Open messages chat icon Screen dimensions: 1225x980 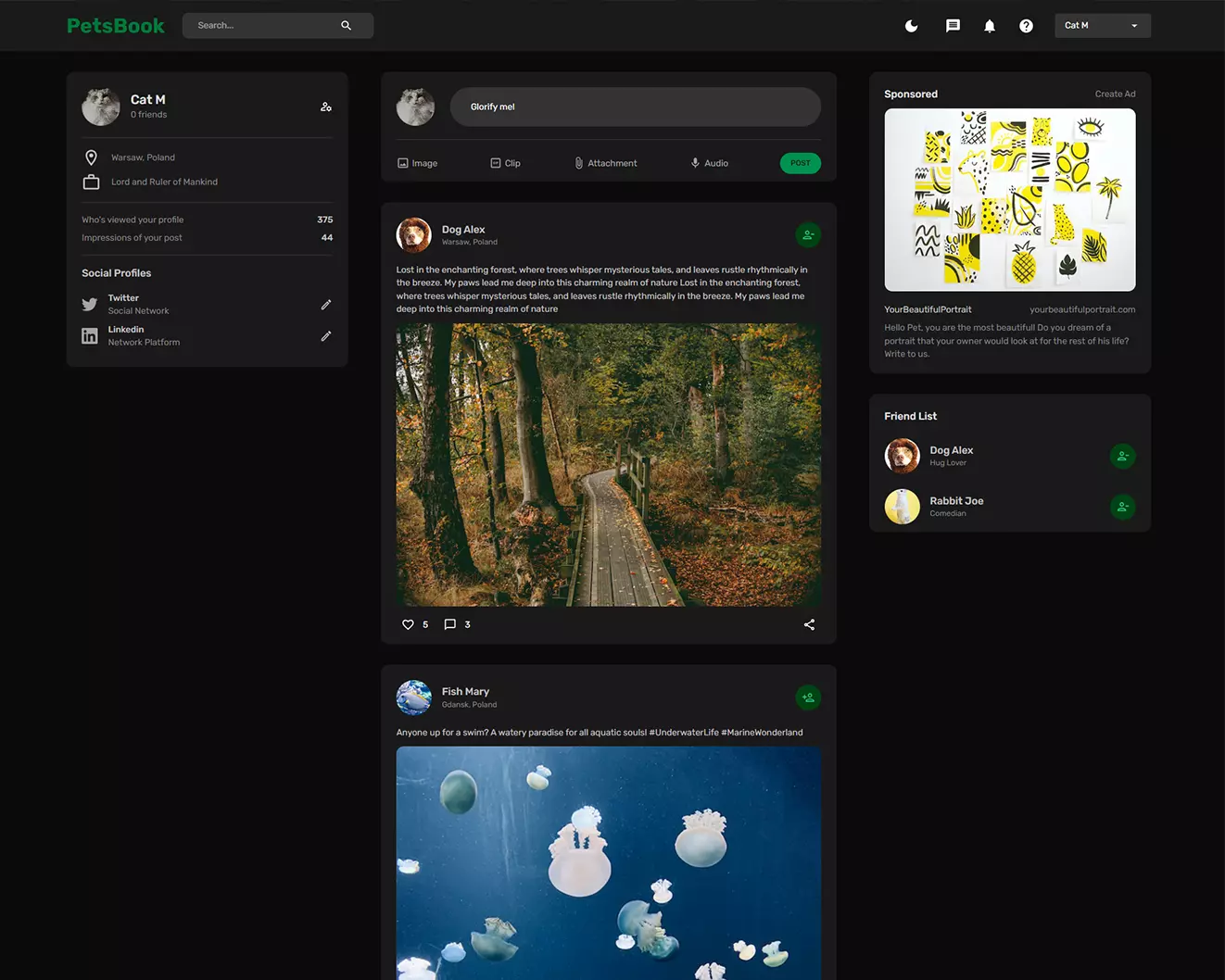pos(953,26)
